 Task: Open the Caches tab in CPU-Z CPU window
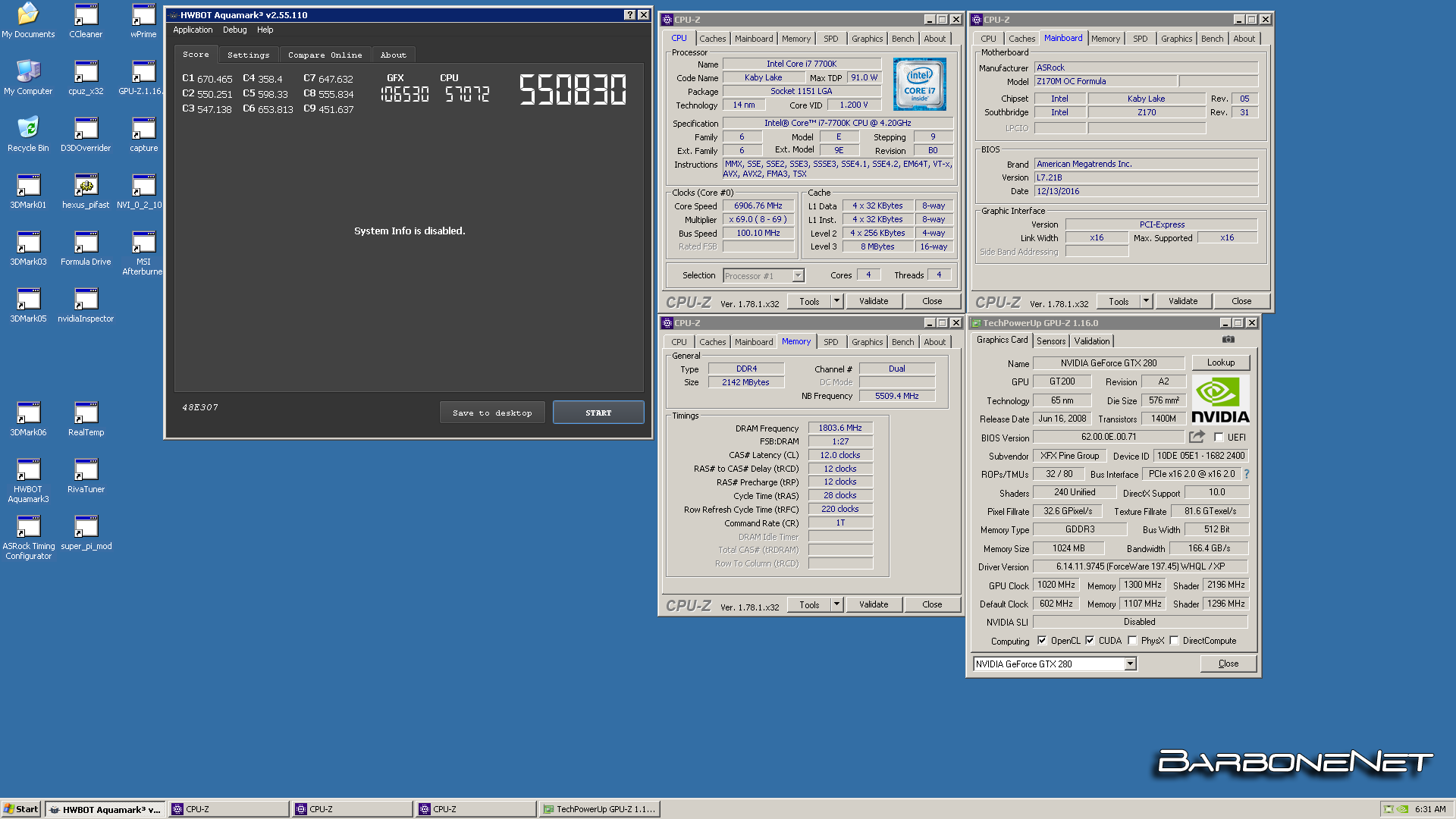[712, 39]
